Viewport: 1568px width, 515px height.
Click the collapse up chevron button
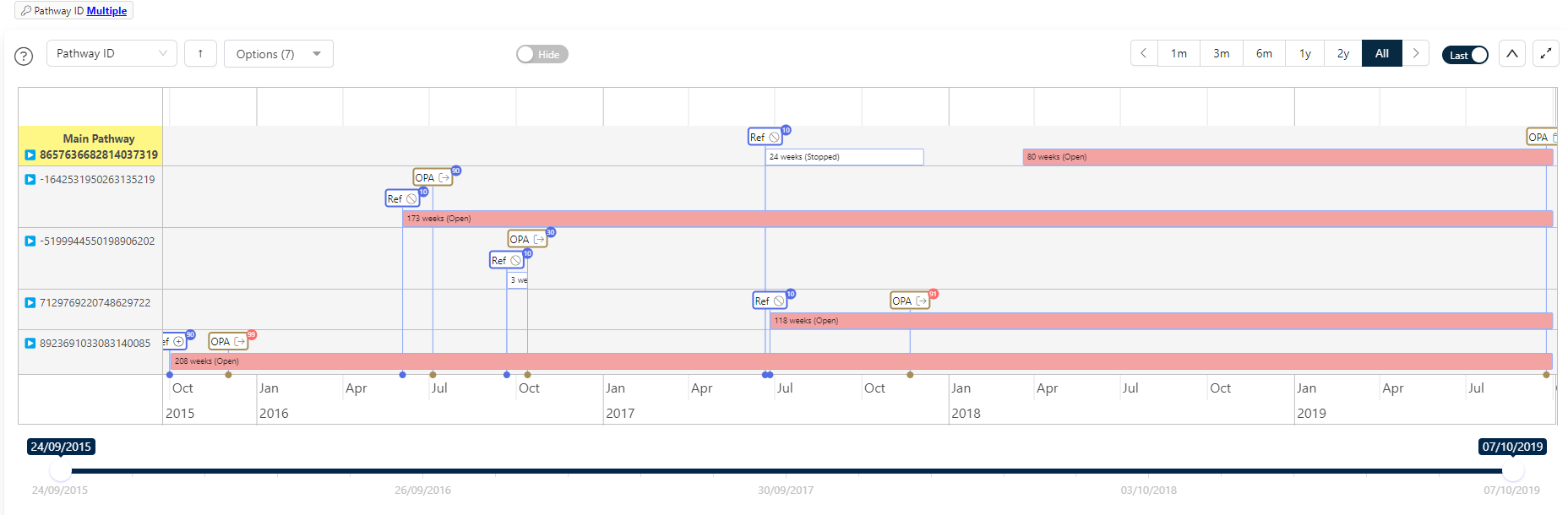pos(1511,53)
